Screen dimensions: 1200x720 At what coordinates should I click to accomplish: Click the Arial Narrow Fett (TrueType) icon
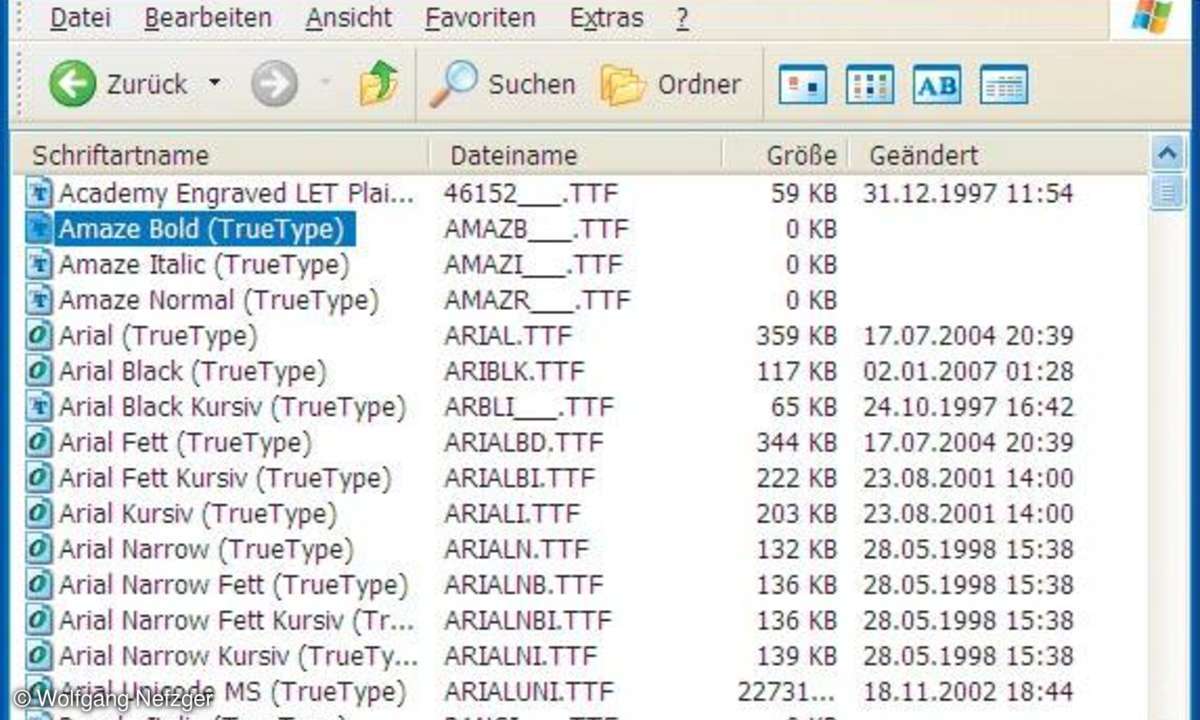click(x=39, y=584)
